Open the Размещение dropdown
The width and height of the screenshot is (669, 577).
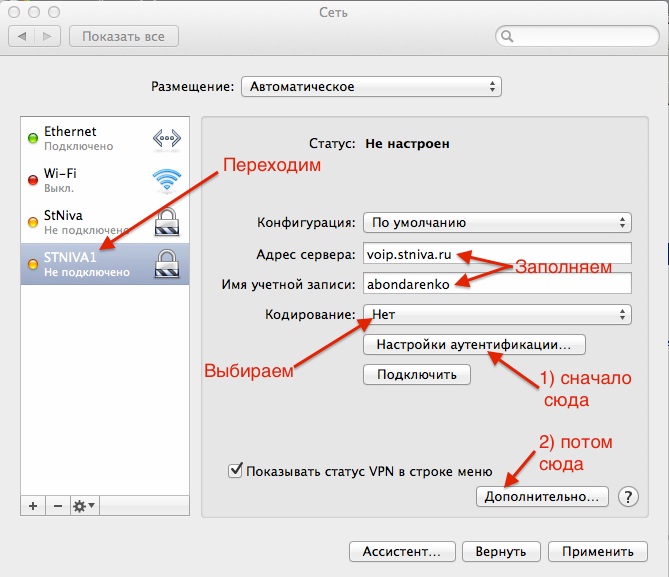click(371, 87)
